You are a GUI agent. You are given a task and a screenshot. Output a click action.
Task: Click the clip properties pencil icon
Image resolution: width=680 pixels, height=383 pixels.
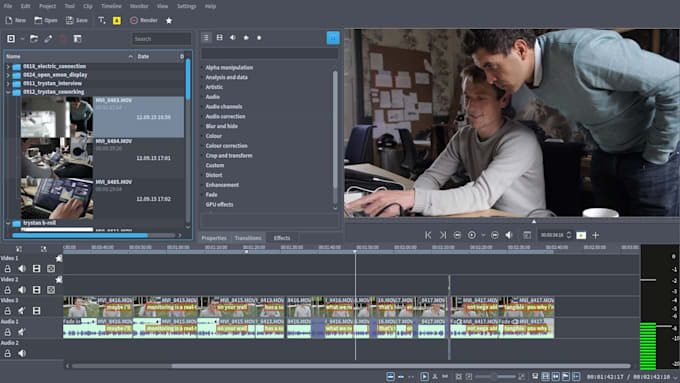pyautogui.click(x=48, y=39)
